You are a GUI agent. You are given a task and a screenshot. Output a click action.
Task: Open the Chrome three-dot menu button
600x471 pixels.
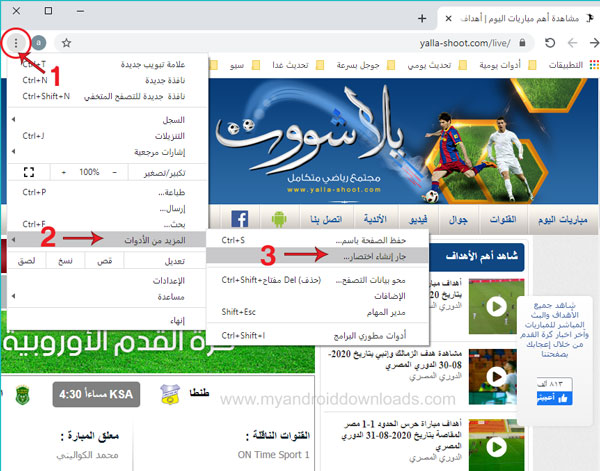click(16, 43)
